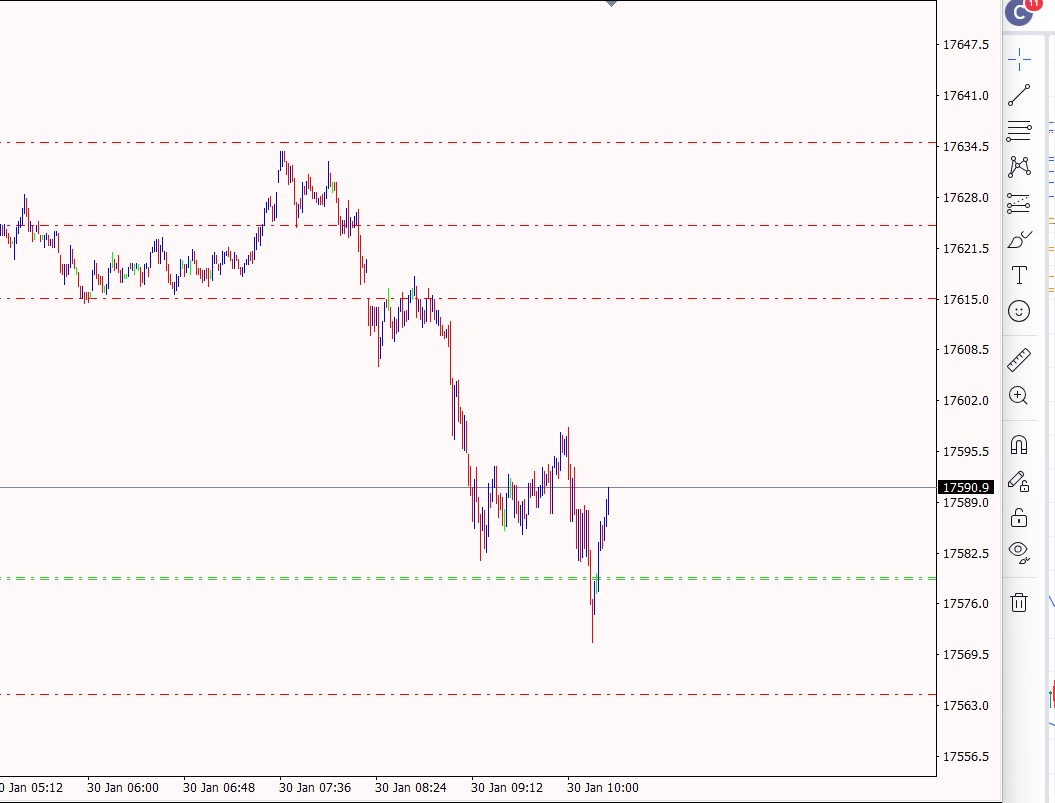Click the 17602.0 price axis label
Image resolution: width=1055 pixels, height=803 pixels.
966,400
